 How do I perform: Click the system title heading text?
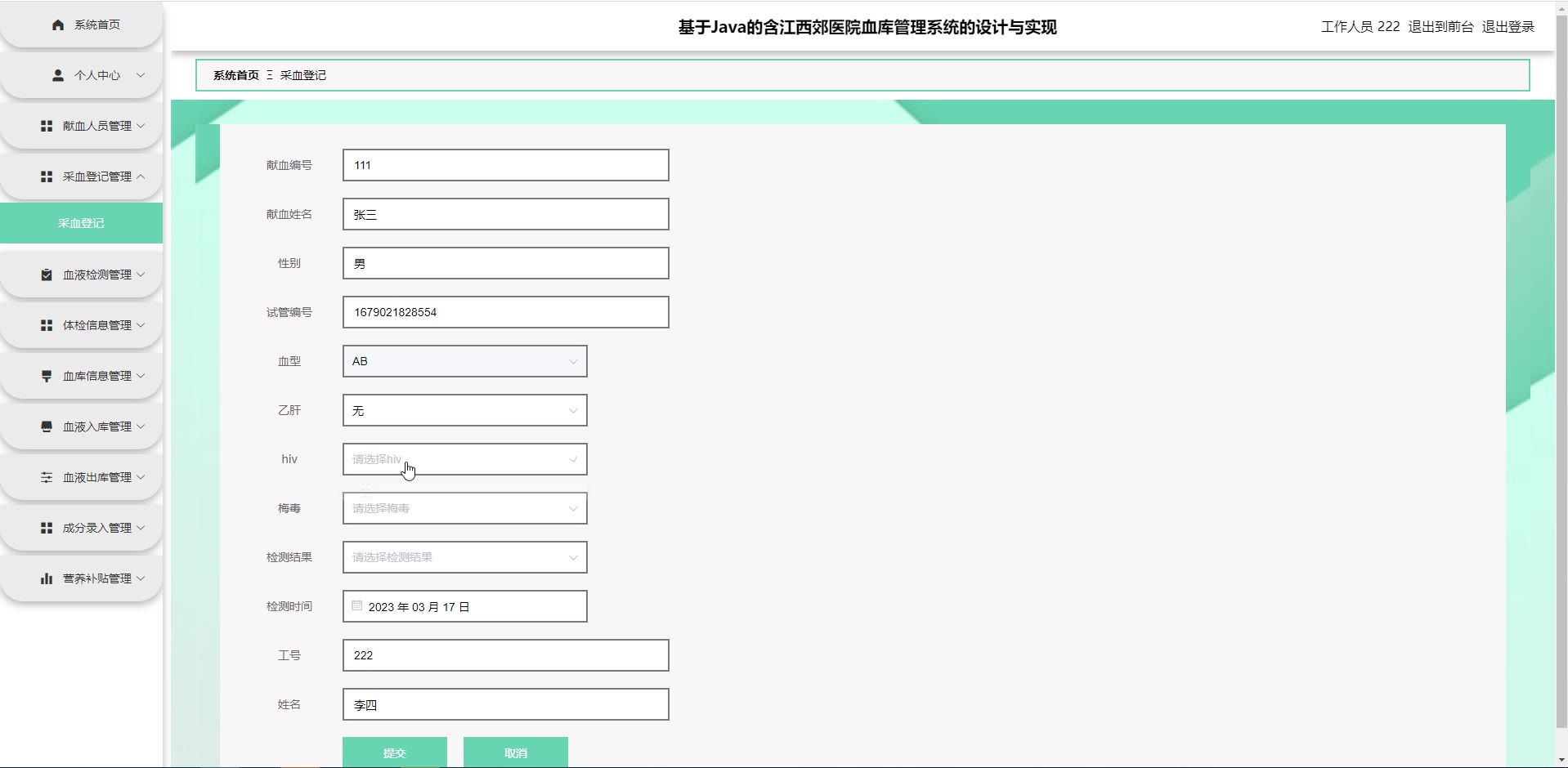pyautogui.click(x=867, y=27)
